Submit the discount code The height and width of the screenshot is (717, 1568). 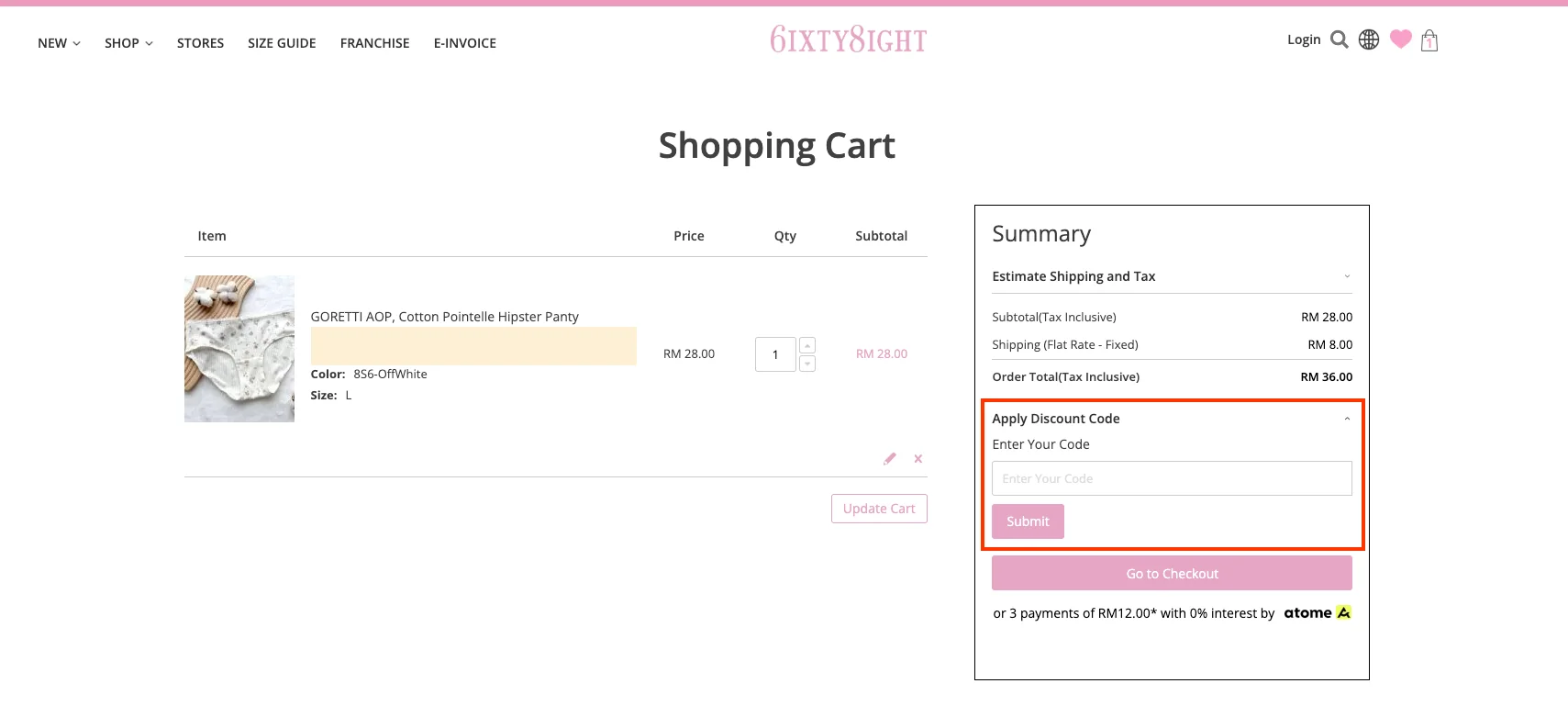pos(1028,521)
